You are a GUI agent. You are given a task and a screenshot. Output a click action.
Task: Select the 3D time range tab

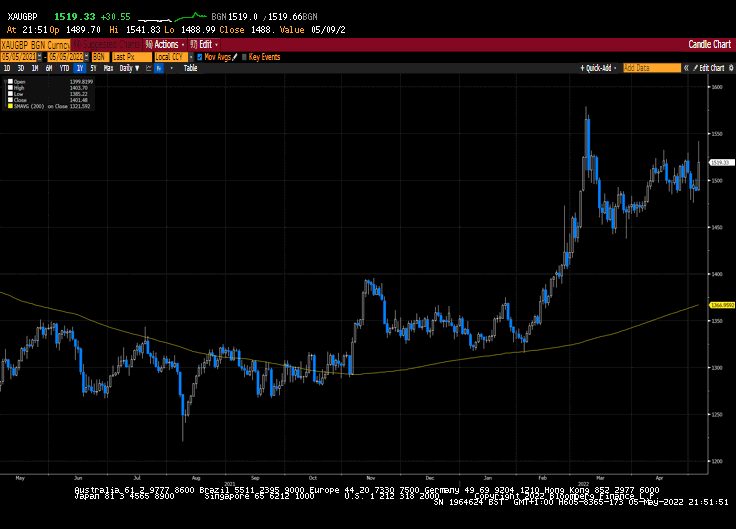(21, 68)
